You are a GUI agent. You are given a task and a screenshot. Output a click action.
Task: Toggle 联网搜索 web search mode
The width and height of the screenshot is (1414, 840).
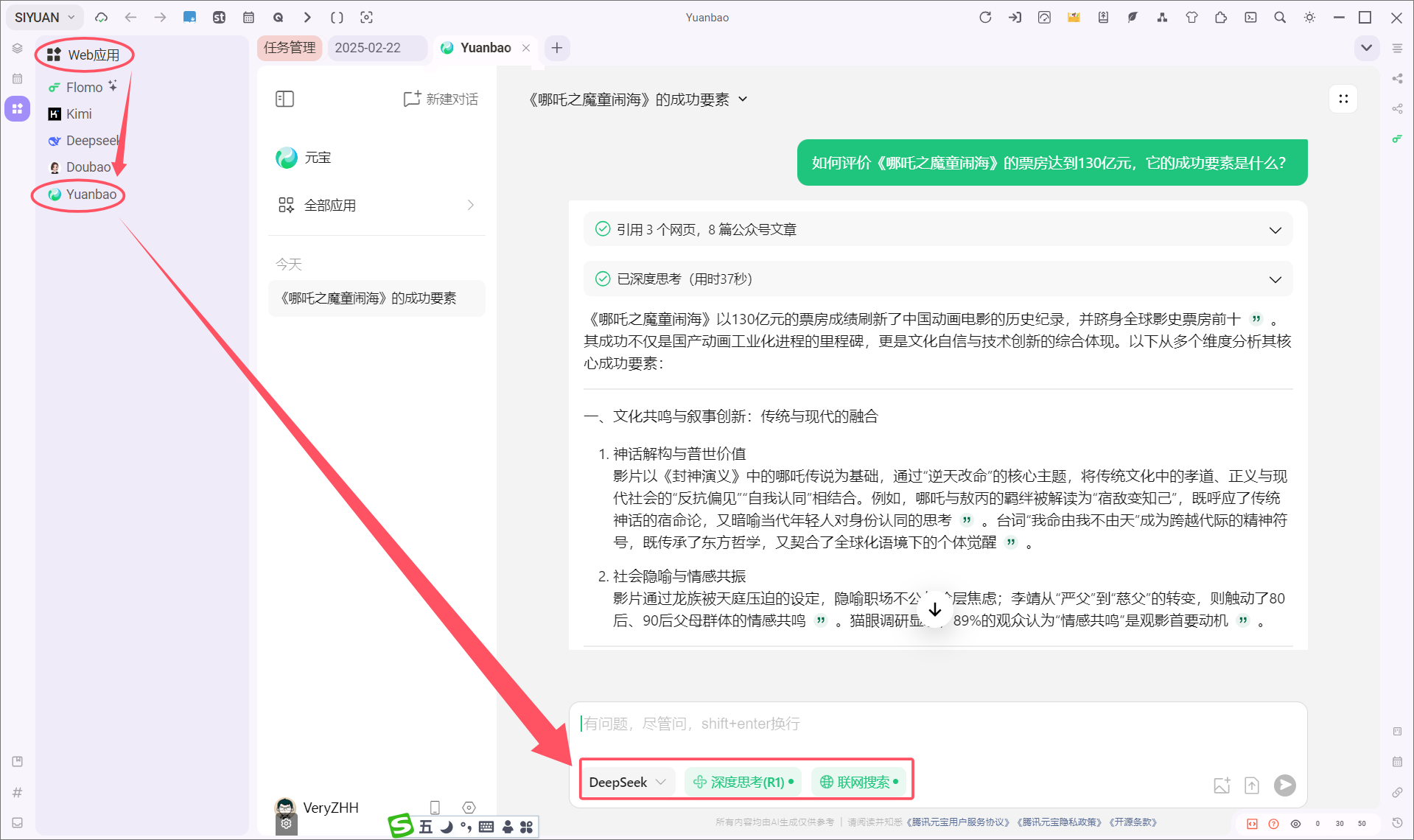point(858,782)
